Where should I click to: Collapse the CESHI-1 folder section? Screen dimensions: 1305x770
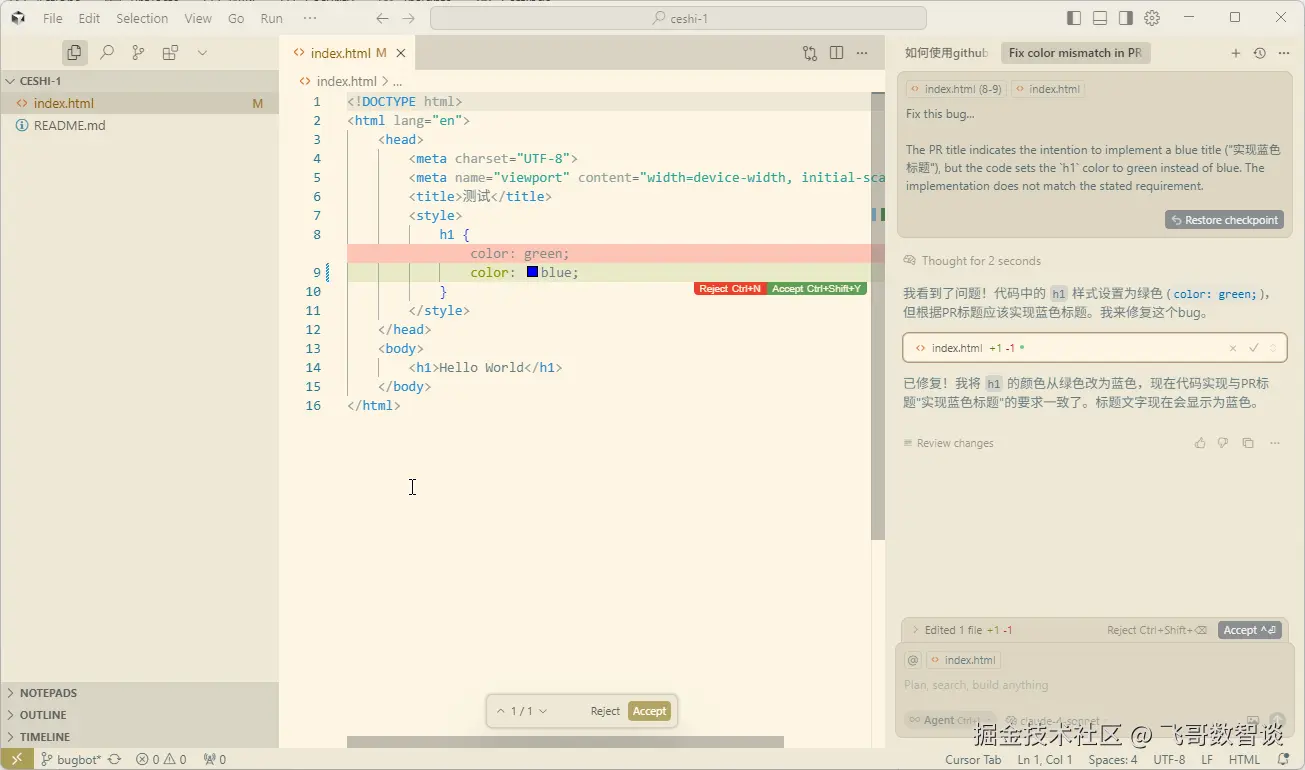click(139, 81)
